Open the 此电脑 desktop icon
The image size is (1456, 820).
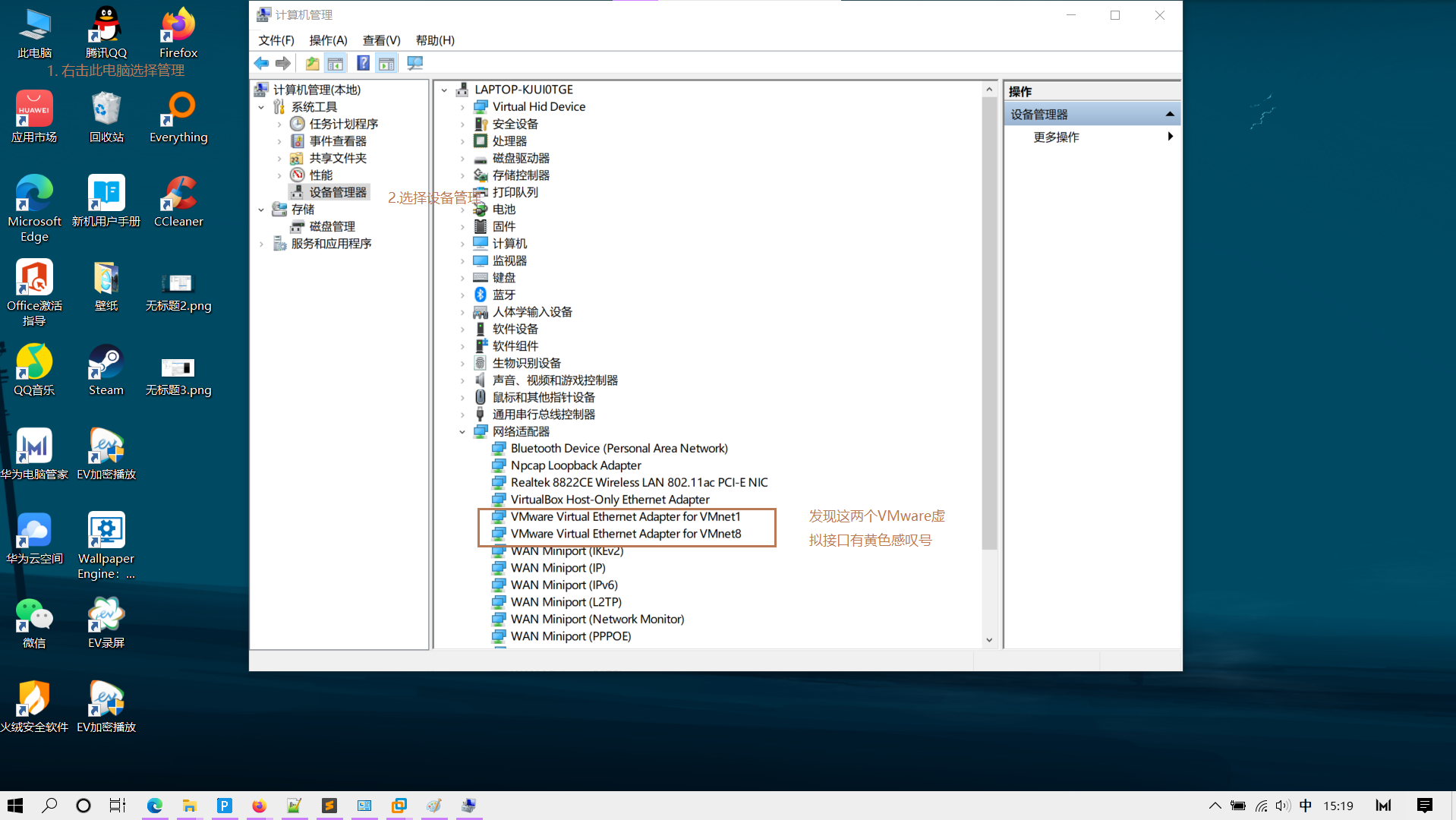[x=34, y=33]
